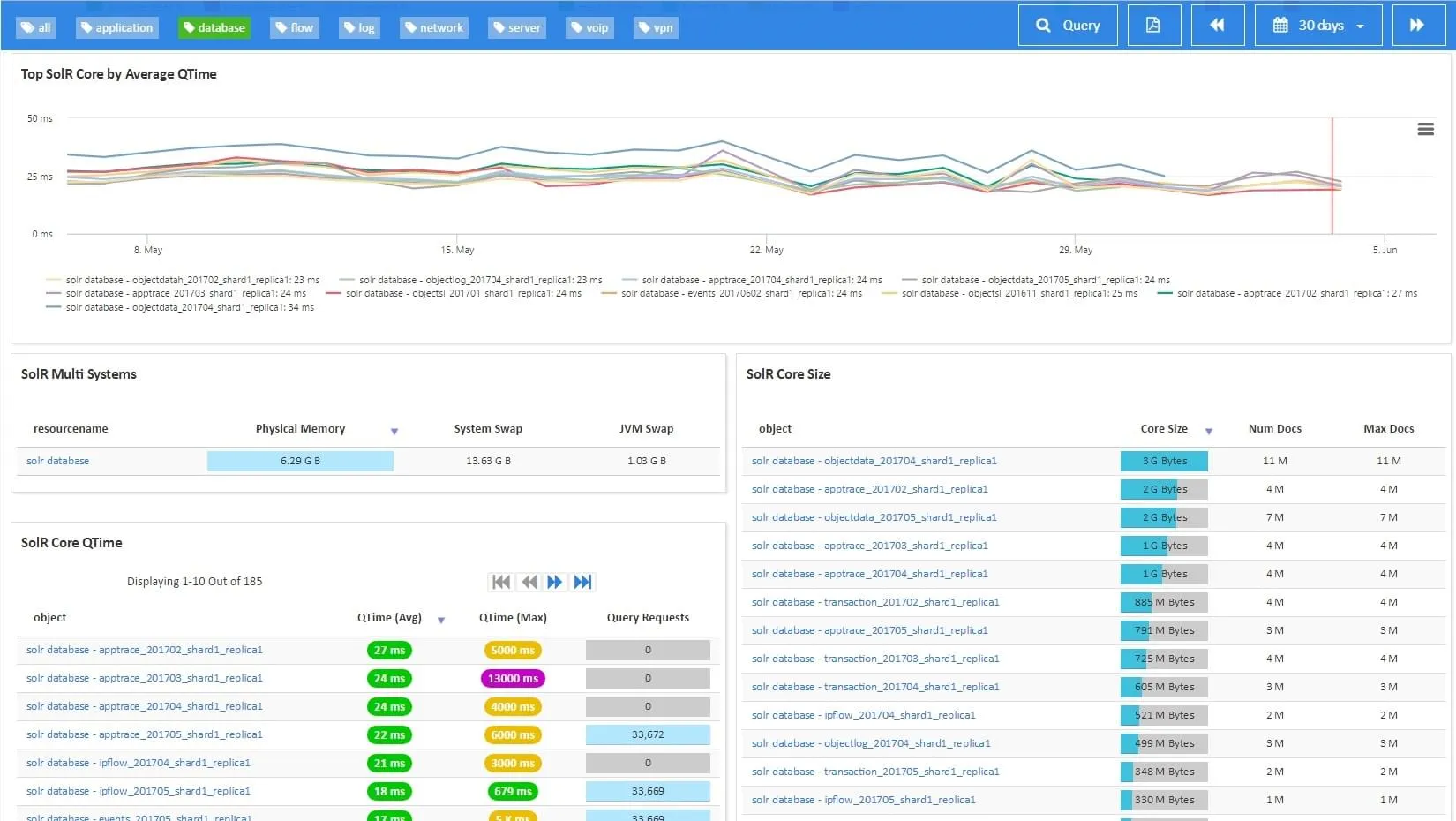This screenshot has height=821, width=1456.
Task: Go to next page of QTime table
Action: pyautogui.click(x=554, y=582)
